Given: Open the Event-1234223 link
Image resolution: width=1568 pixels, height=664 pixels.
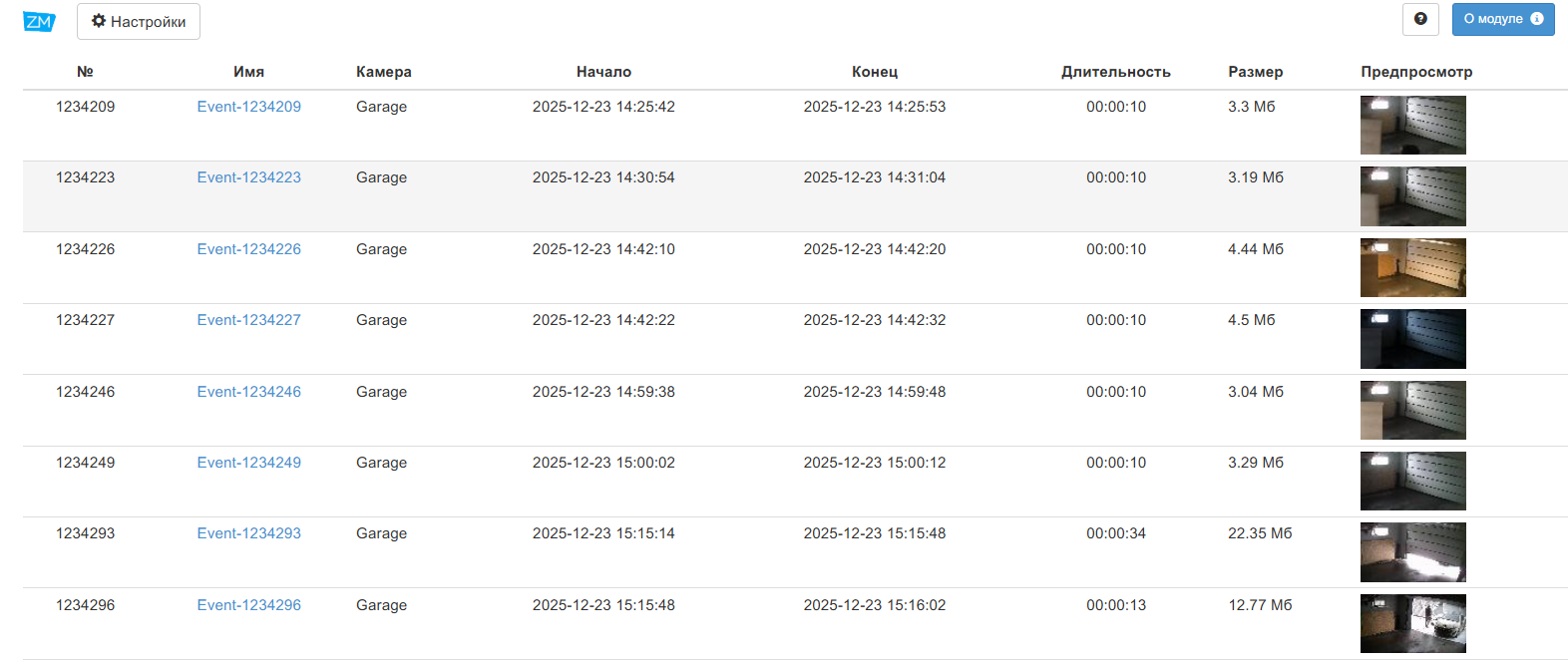Looking at the screenshot, I should (249, 177).
